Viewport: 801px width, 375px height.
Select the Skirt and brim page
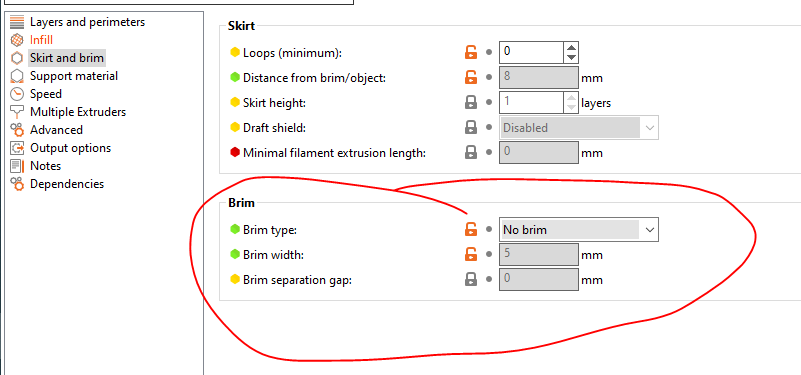[x=67, y=58]
